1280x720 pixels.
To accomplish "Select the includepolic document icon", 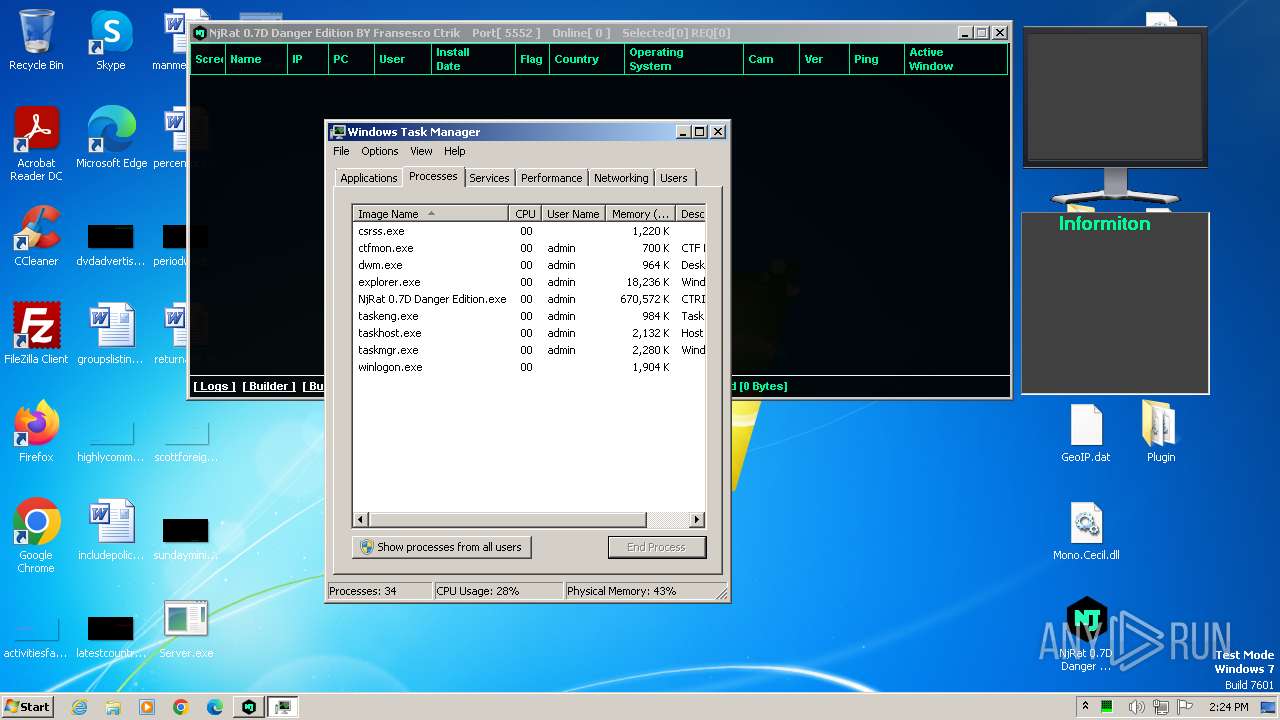I will tap(110, 530).
